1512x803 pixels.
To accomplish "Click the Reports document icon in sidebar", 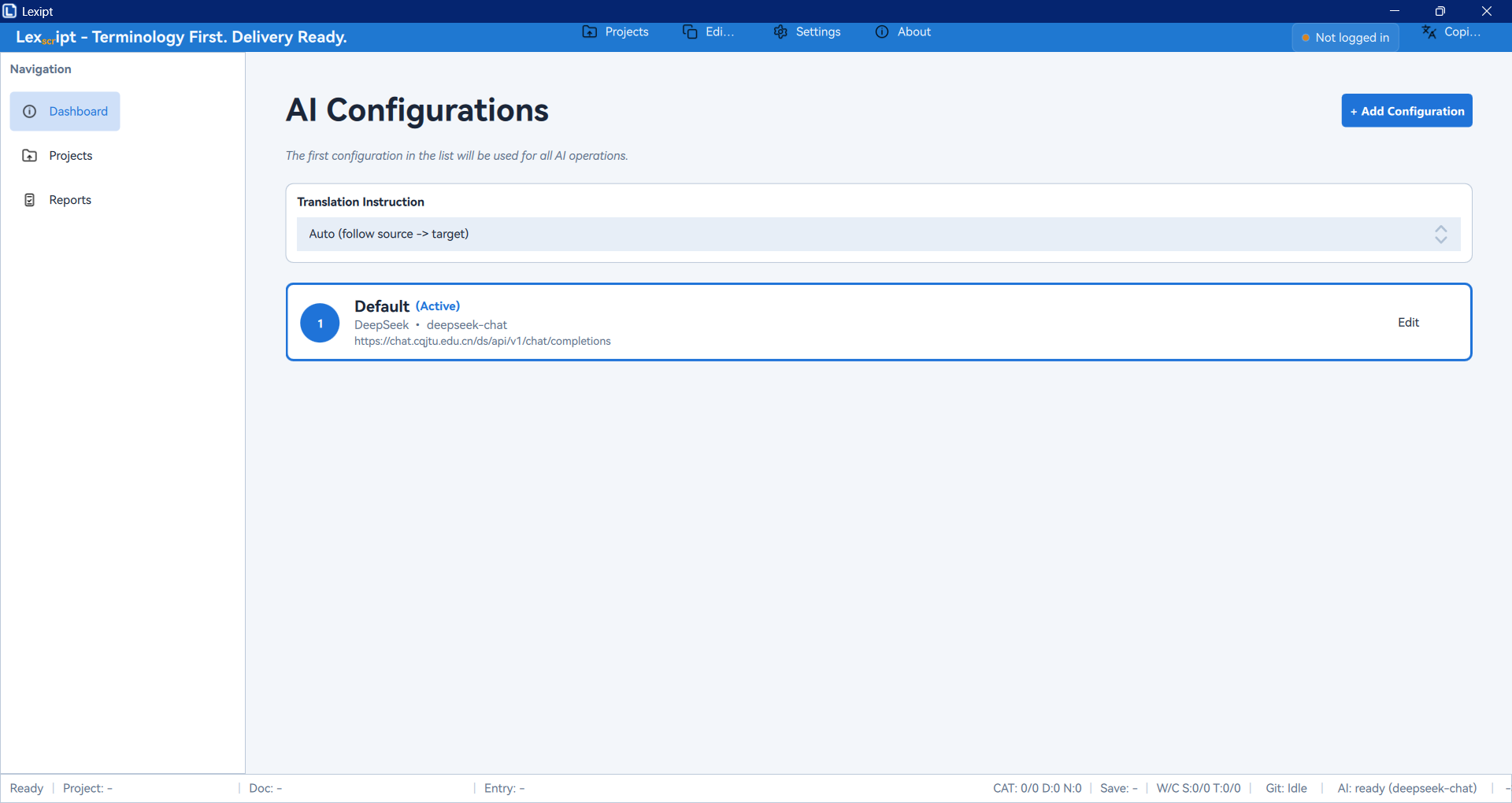I will [x=30, y=200].
